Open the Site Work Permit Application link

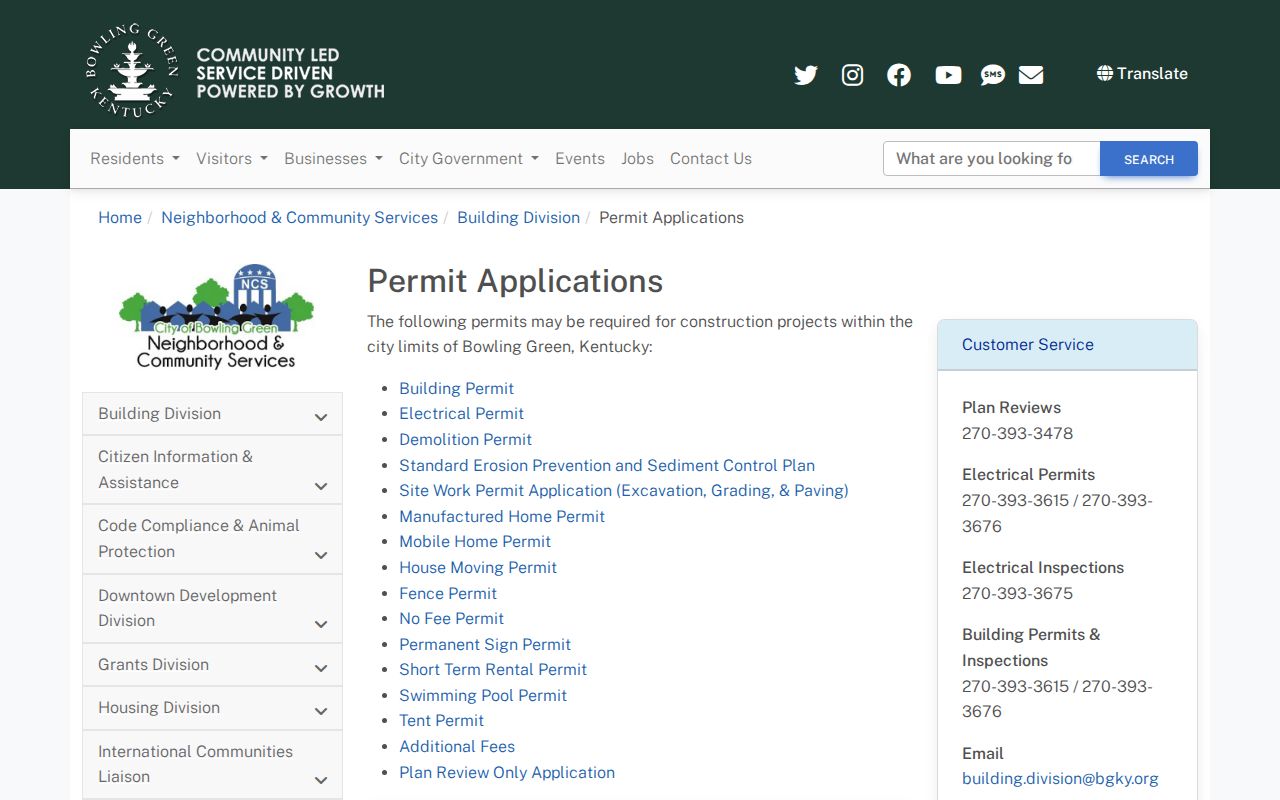(x=623, y=490)
